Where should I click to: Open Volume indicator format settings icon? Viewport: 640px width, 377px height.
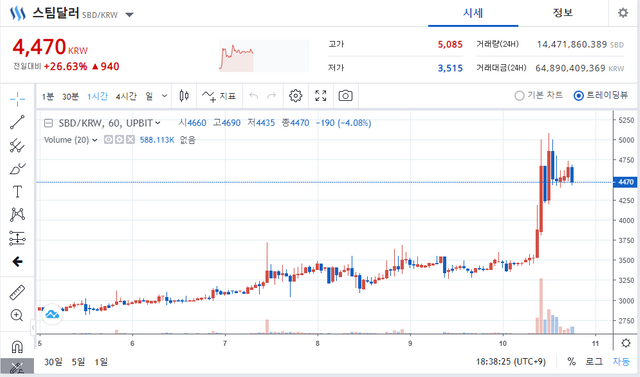[119, 140]
